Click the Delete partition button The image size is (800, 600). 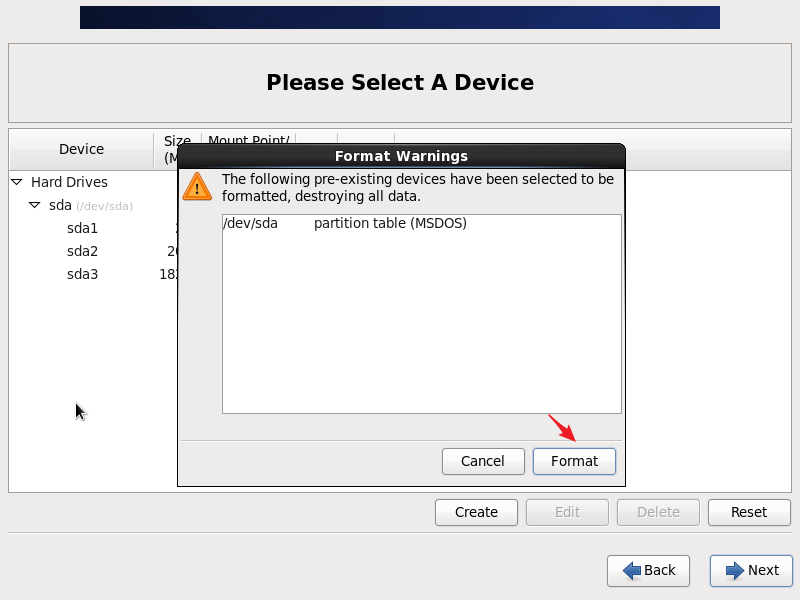[x=658, y=512]
